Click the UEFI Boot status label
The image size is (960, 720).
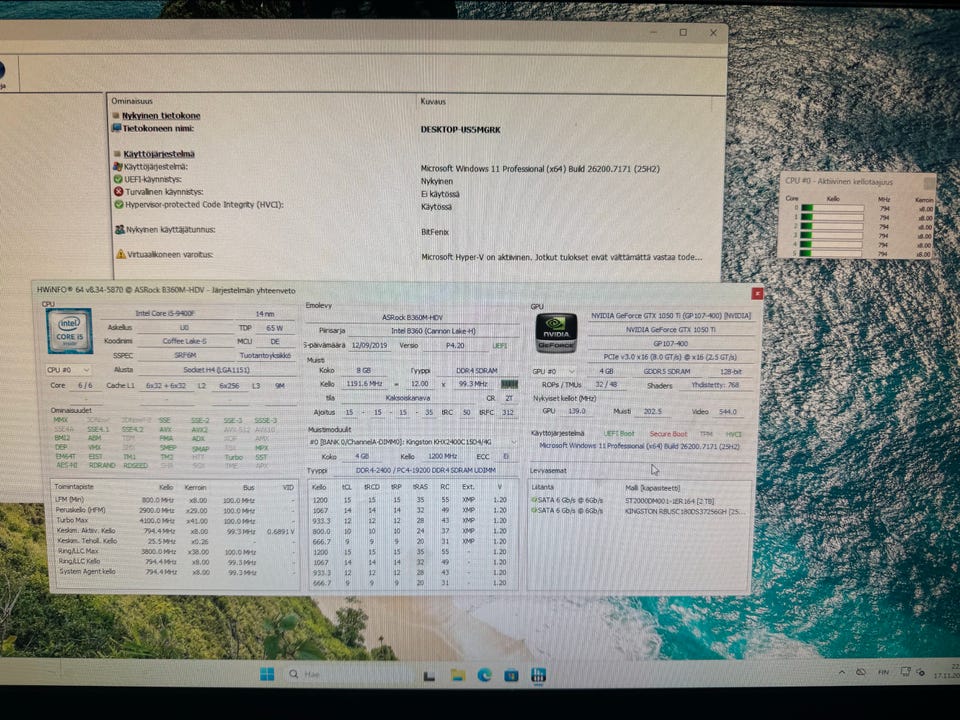619,434
